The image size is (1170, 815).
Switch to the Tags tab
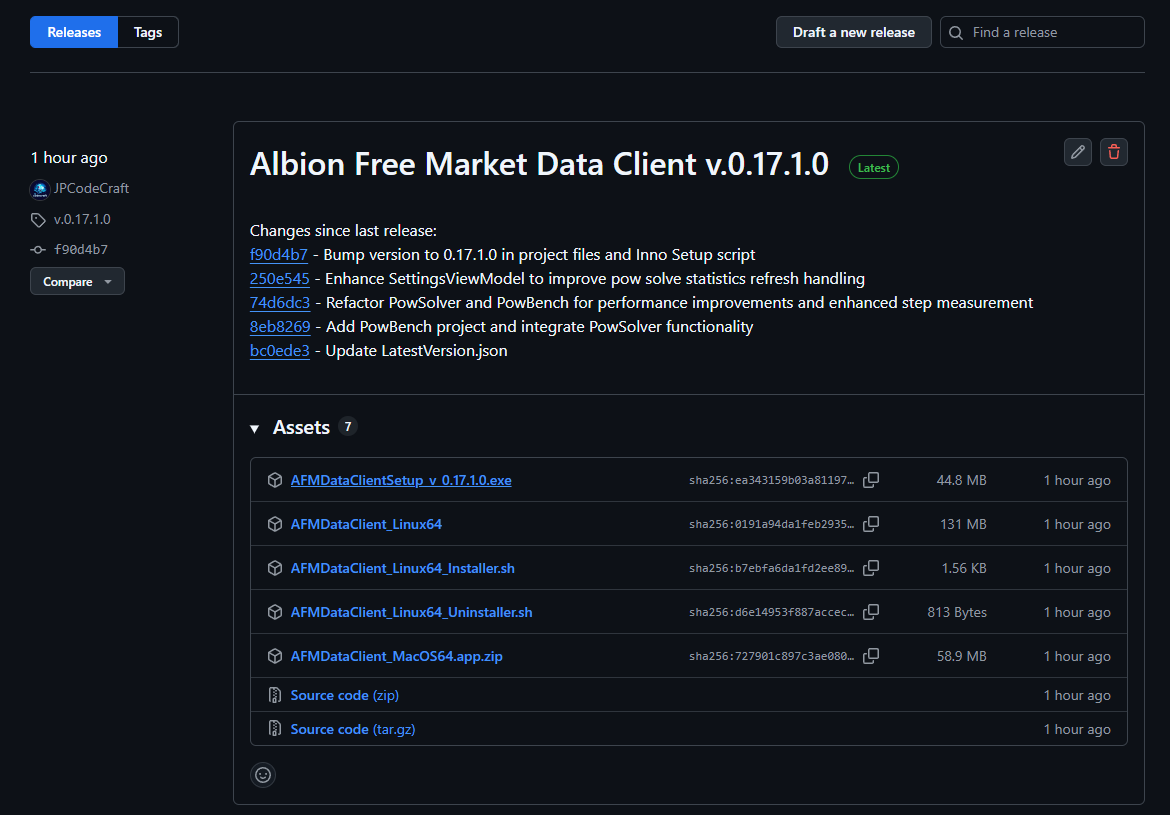[148, 32]
